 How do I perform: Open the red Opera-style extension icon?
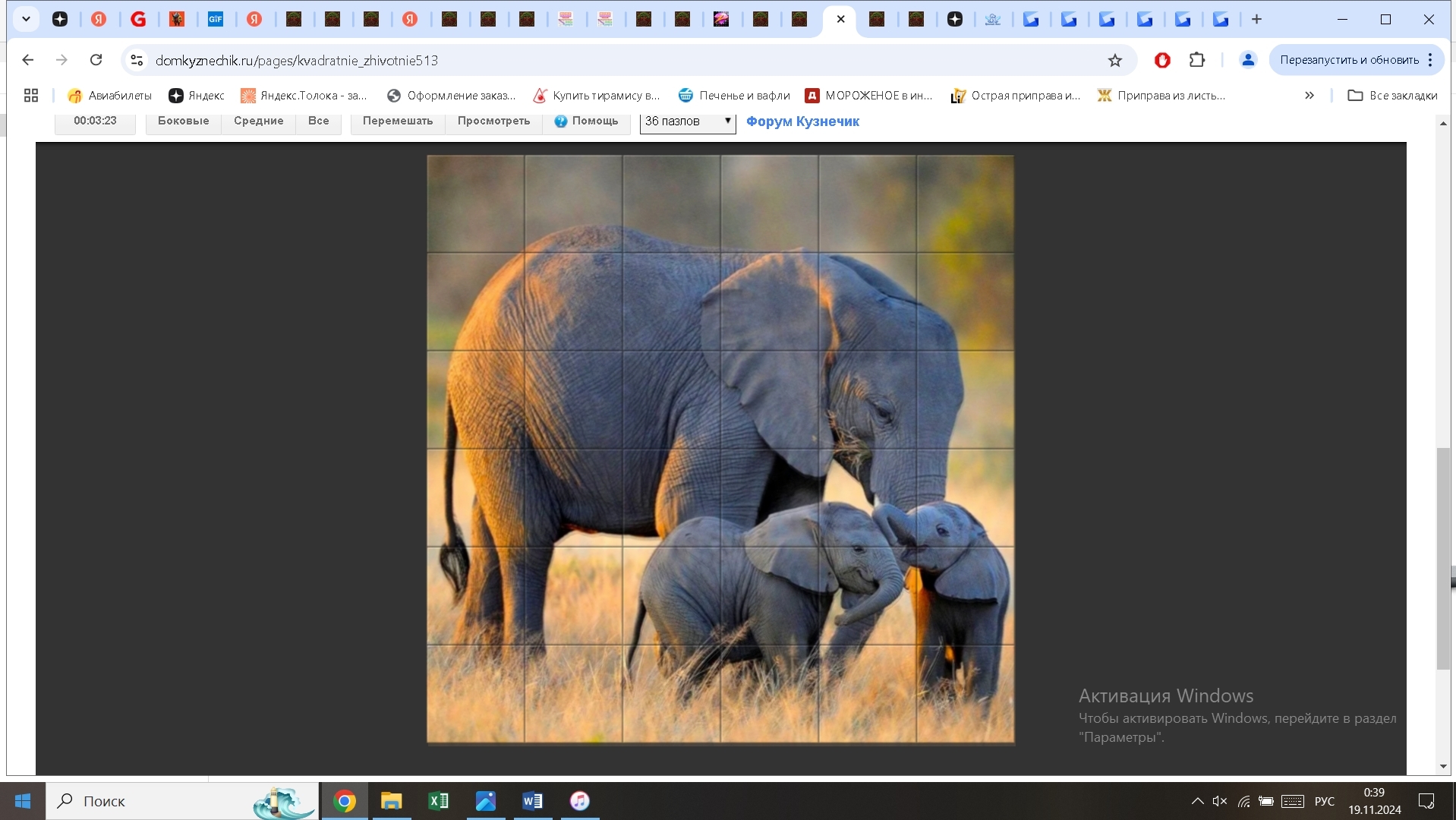[x=1162, y=60]
